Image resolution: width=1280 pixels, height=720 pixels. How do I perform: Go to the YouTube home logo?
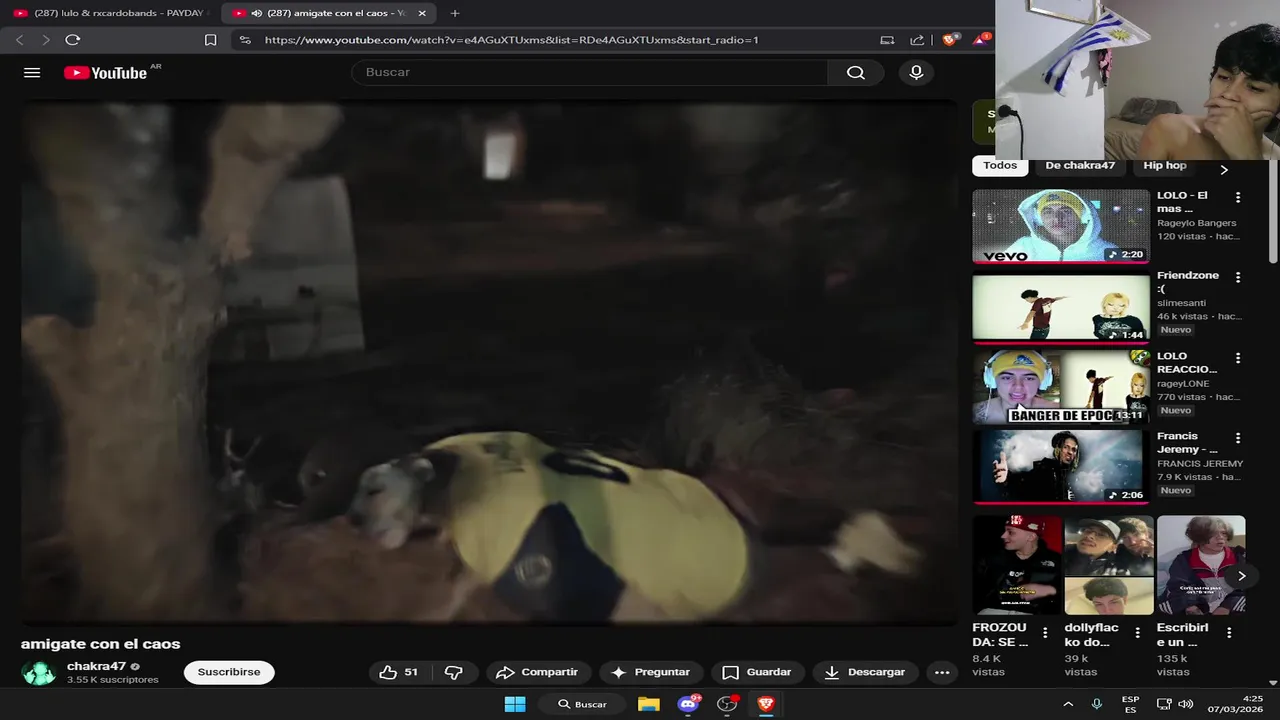pos(105,73)
